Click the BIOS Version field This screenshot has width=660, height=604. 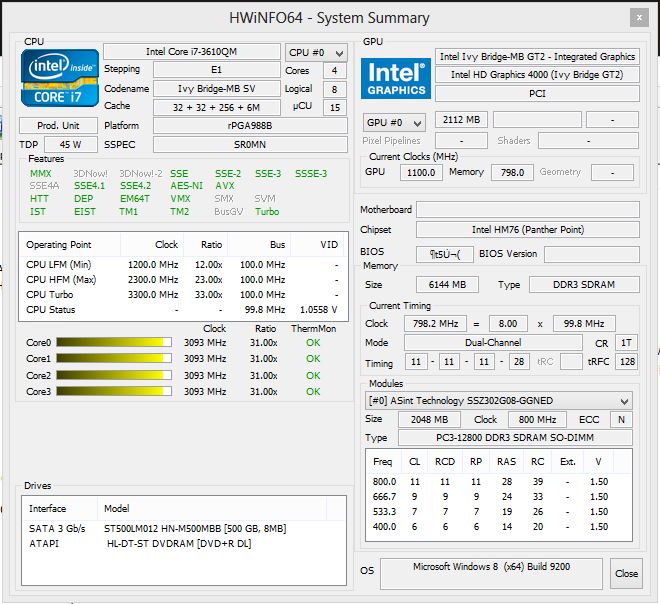coord(592,254)
